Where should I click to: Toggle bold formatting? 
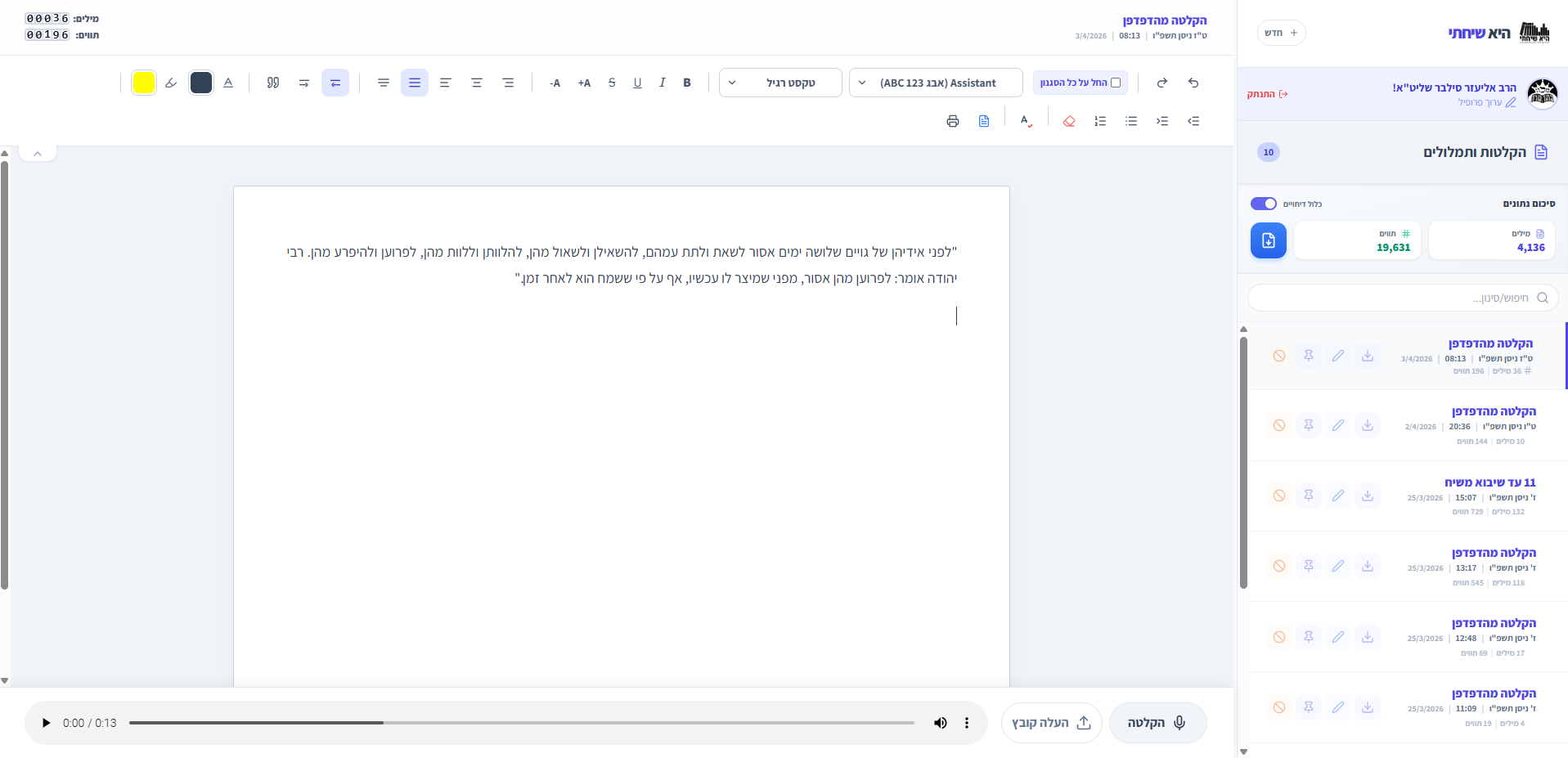(687, 83)
